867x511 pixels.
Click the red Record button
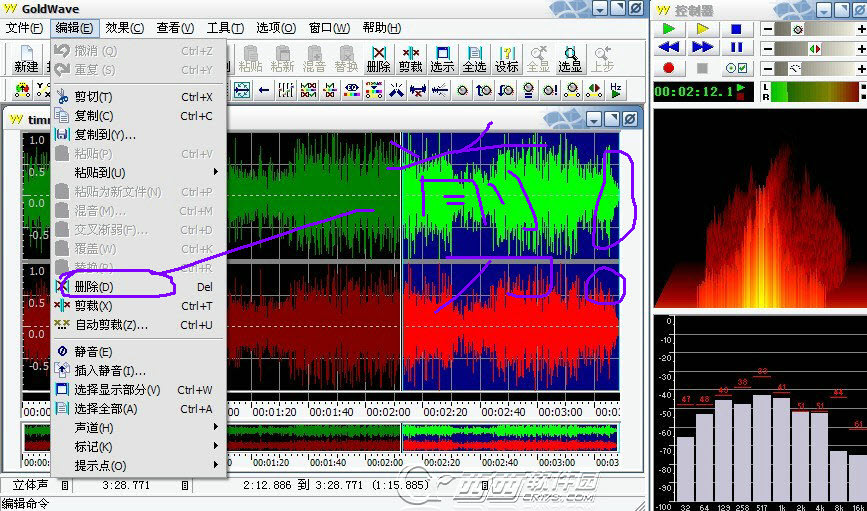click(669, 68)
